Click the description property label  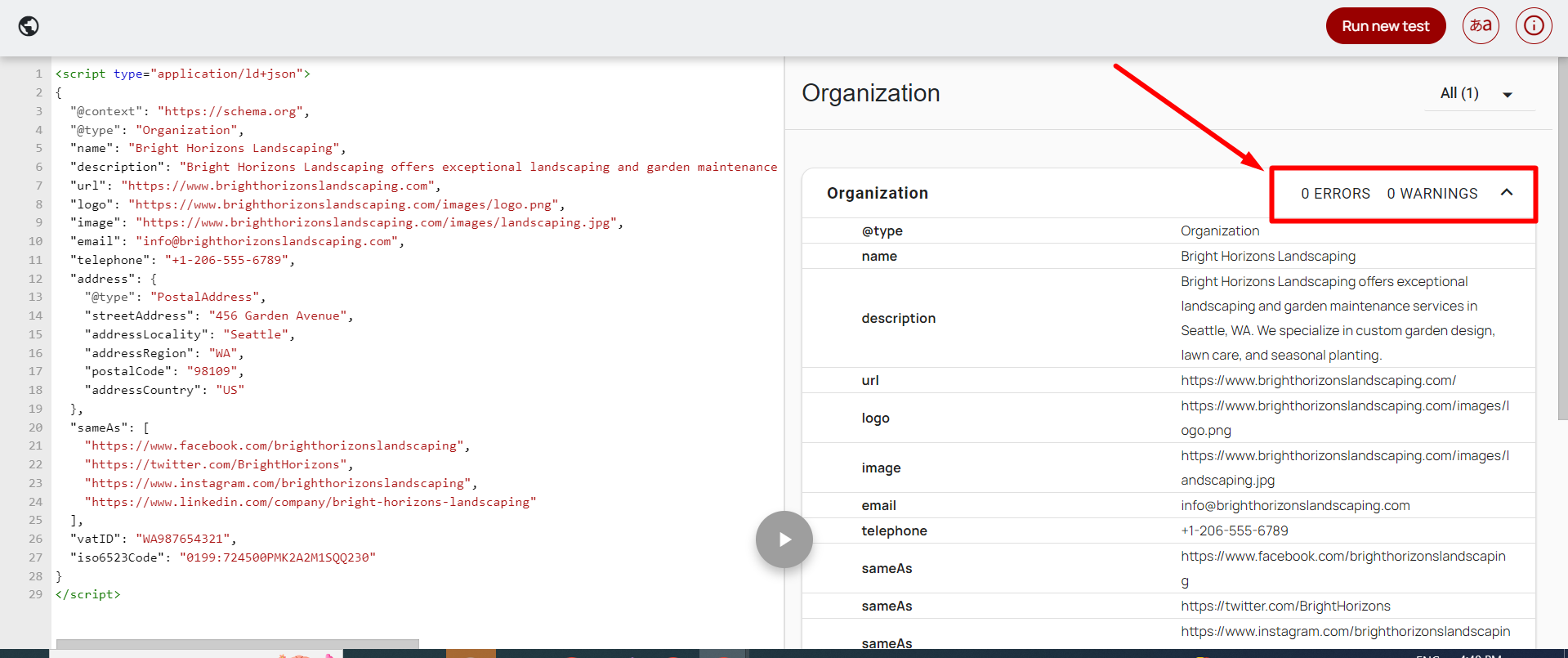[899, 319]
